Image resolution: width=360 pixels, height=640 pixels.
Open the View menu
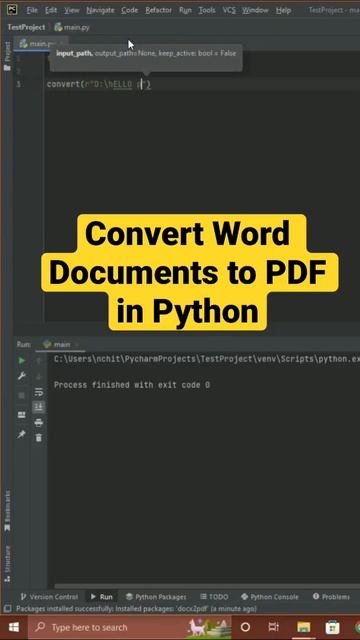pyautogui.click(x=72, y=10)
